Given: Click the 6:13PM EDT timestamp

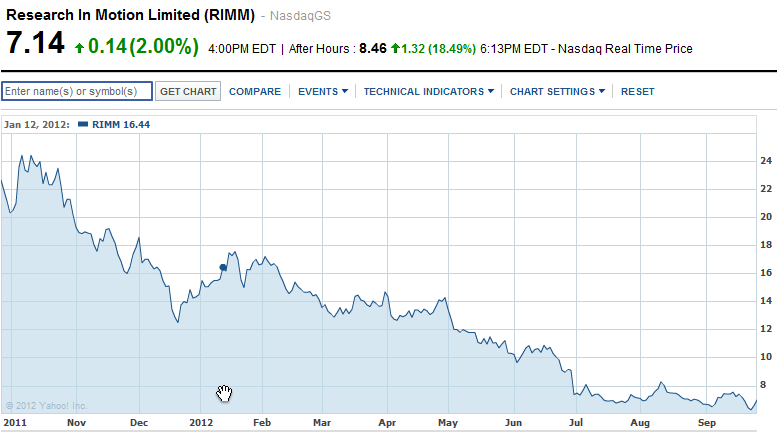Looking at the screenshot, I should (x=514, y=49).
